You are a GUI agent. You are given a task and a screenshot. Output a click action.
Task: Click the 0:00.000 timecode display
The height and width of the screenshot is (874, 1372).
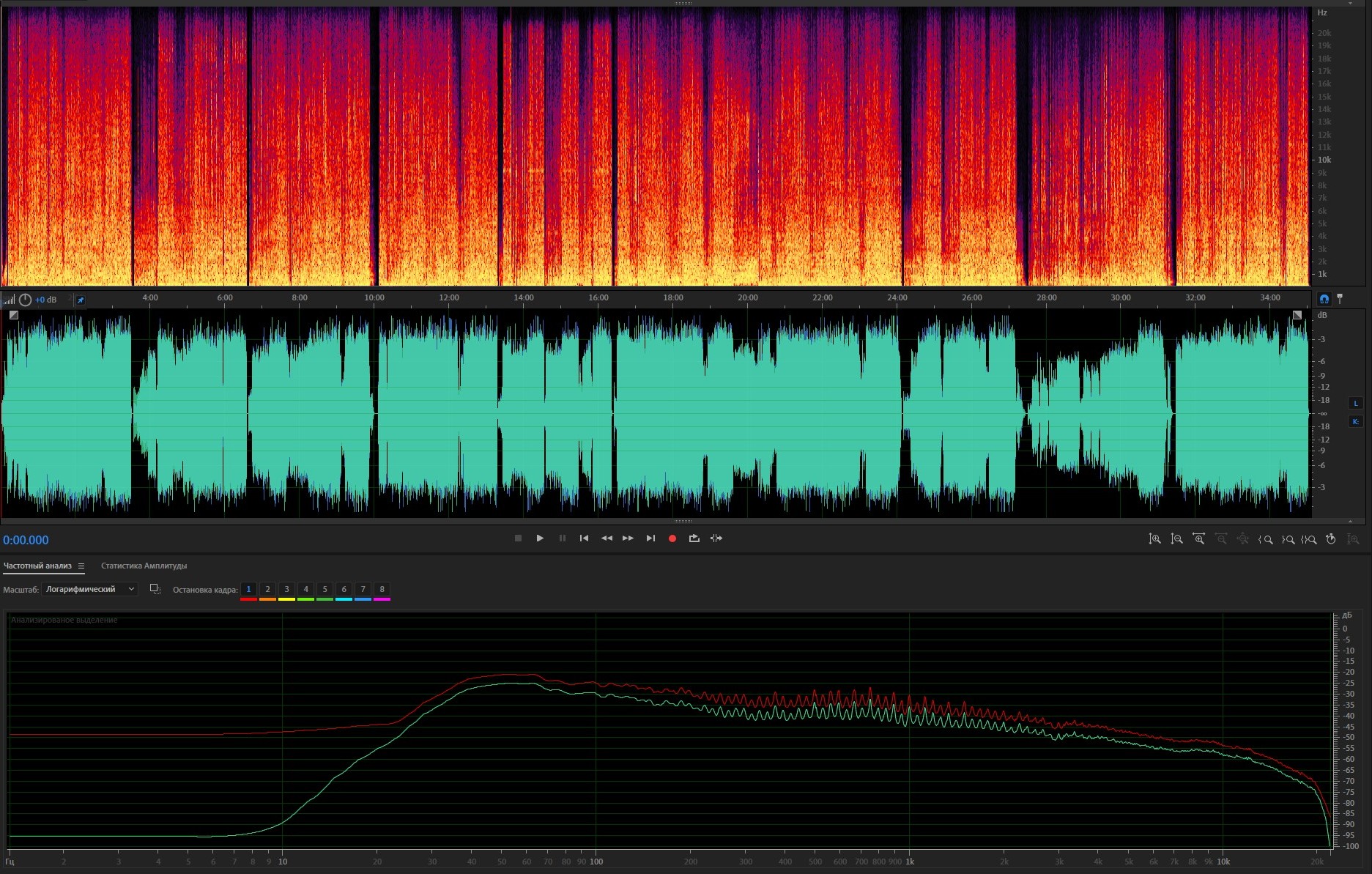tap(26, 540)
